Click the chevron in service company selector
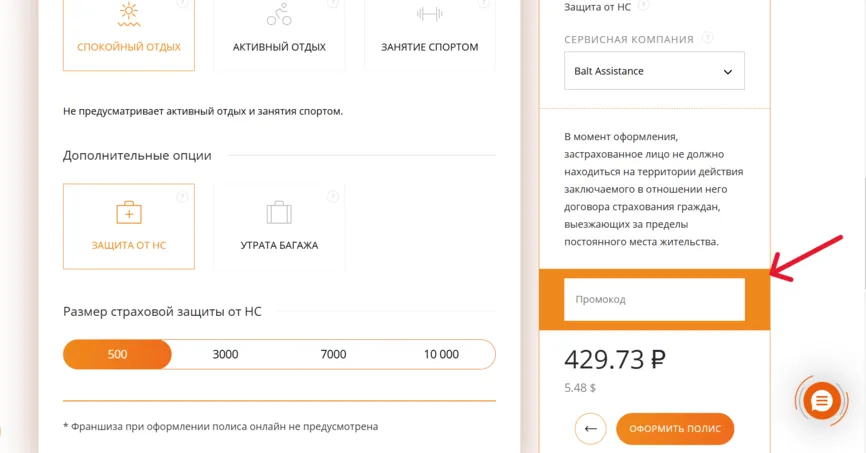866x453 pixels. tap(728, 72)
